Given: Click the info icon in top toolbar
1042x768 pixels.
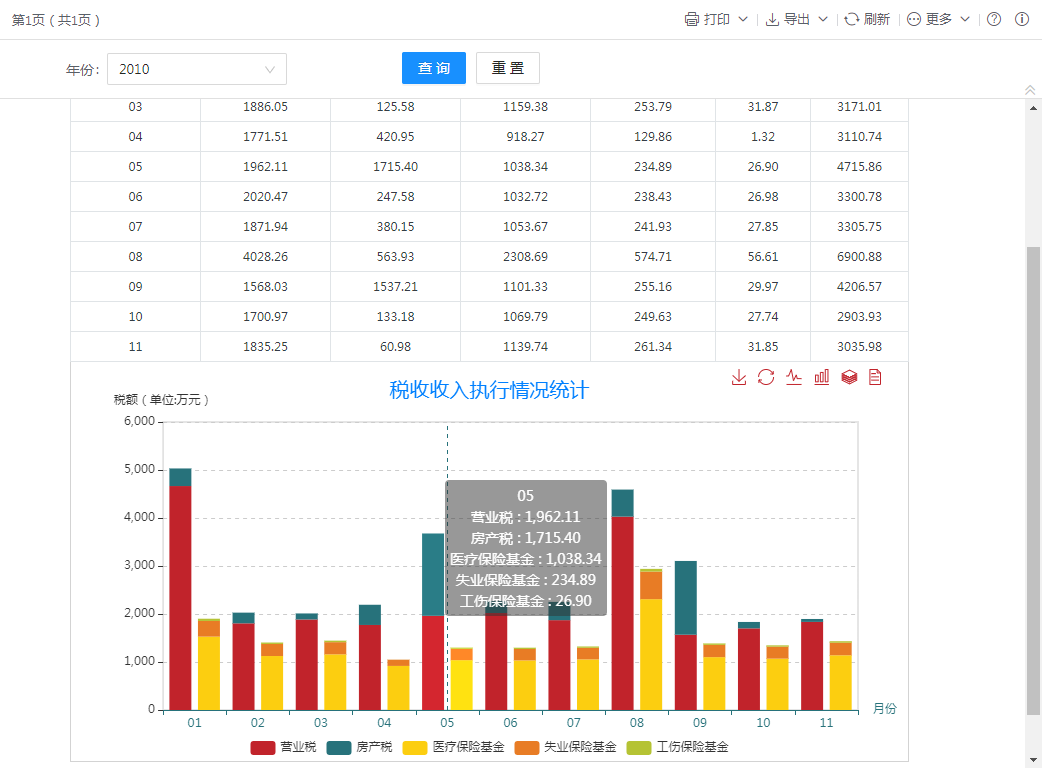Looking at the screenshot, I should tap(1022, 19).
